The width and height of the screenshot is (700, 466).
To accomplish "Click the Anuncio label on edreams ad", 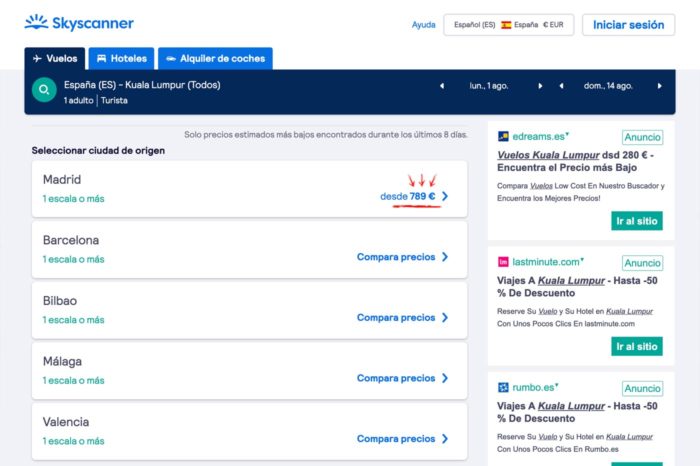I will coord(642,137).
